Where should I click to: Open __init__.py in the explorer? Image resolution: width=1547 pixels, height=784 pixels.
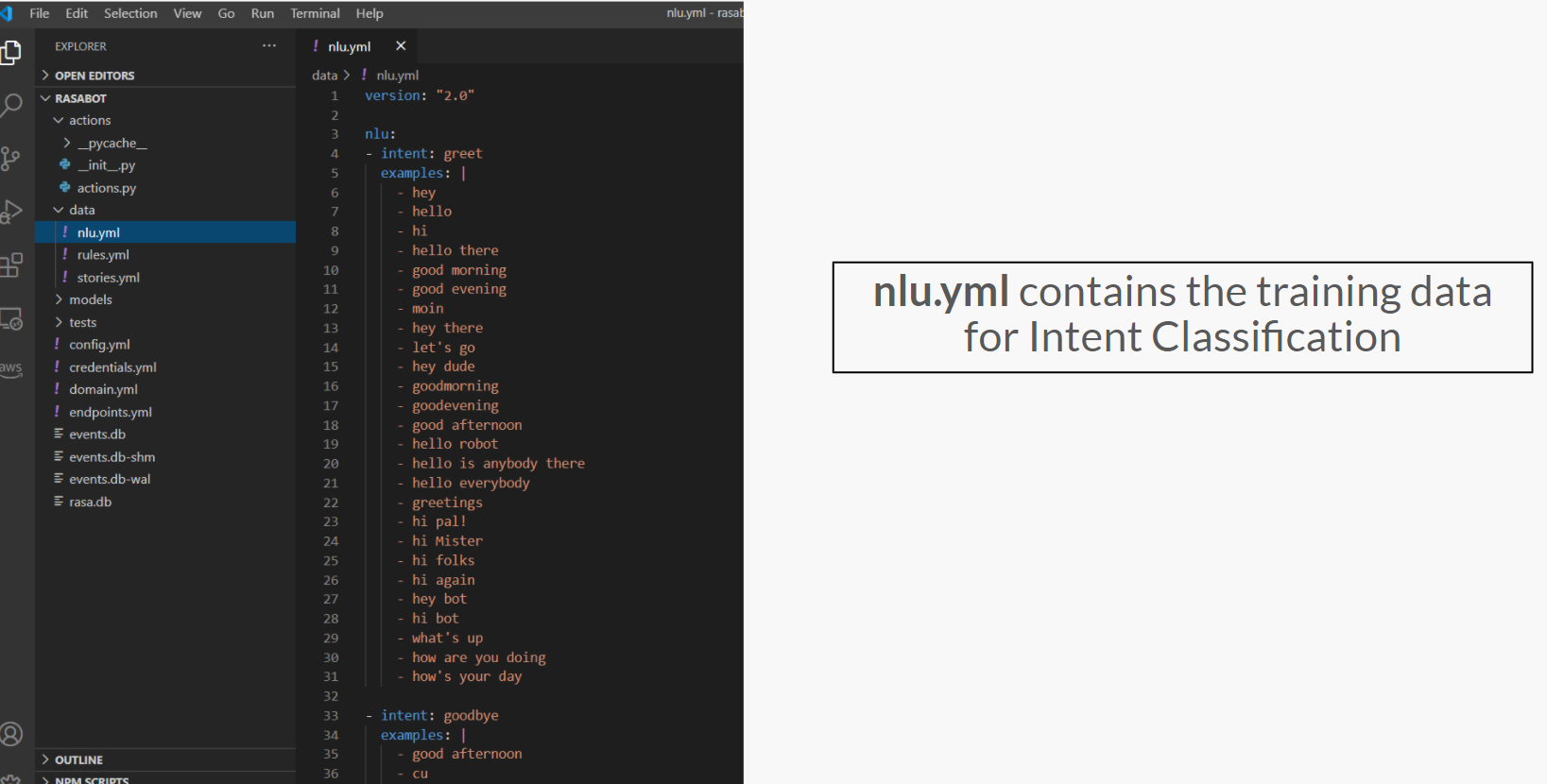tap(165, 165)
